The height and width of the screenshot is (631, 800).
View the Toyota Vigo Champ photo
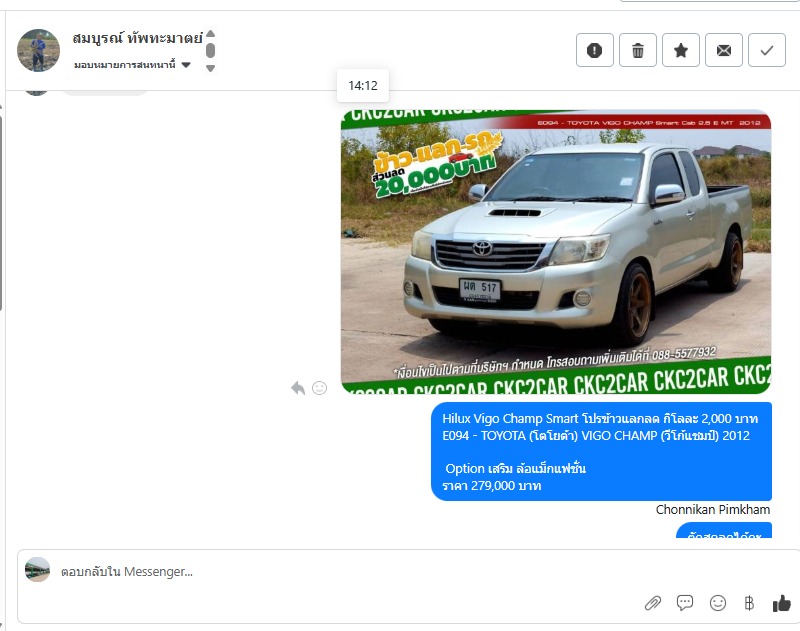click(556, 251)
